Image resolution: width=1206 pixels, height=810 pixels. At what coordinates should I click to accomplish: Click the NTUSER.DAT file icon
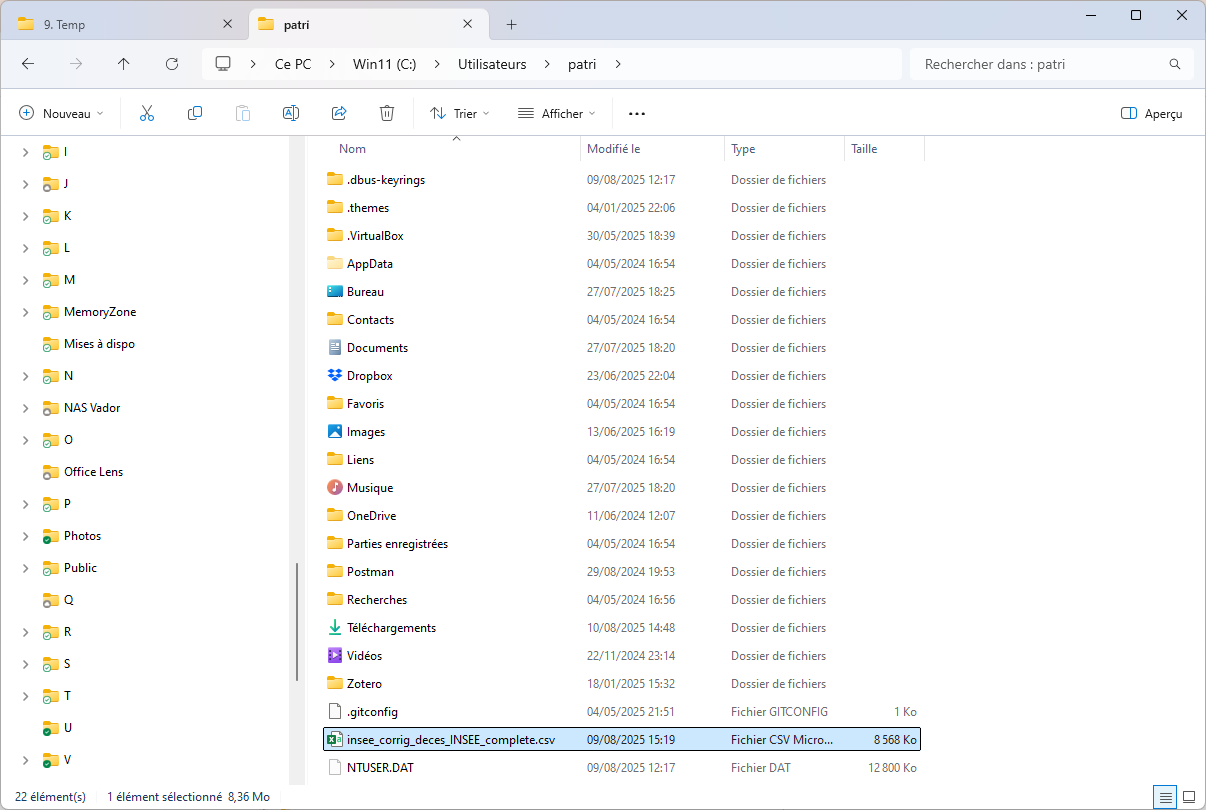coord(335,768)
